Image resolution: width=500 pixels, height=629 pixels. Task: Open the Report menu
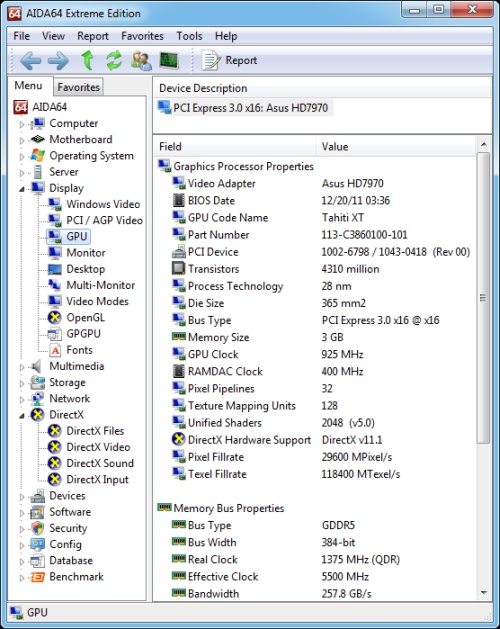pyautogui.click(x=93, y=36)
